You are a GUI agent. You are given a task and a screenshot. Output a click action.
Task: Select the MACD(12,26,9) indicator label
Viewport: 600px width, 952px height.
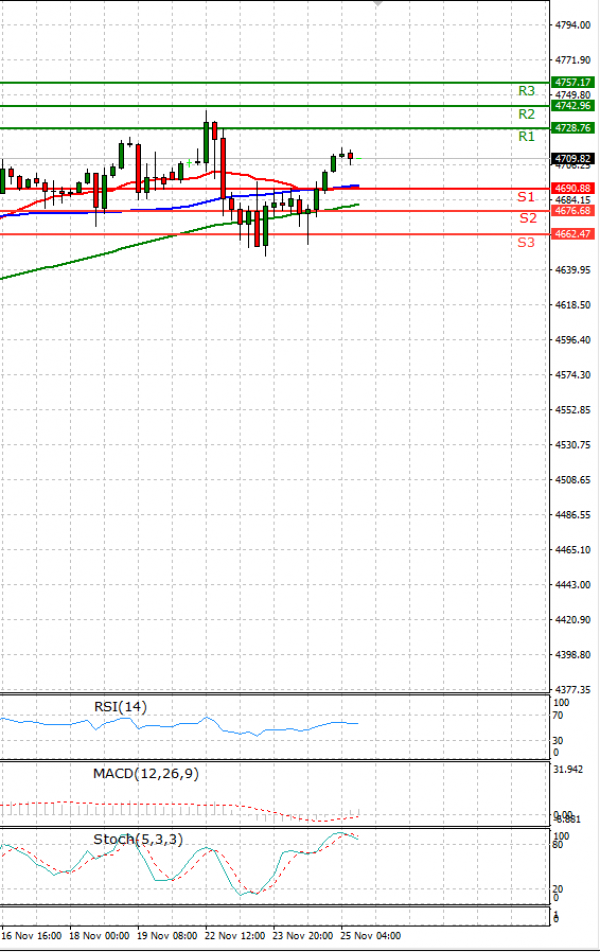coord(146,774)
